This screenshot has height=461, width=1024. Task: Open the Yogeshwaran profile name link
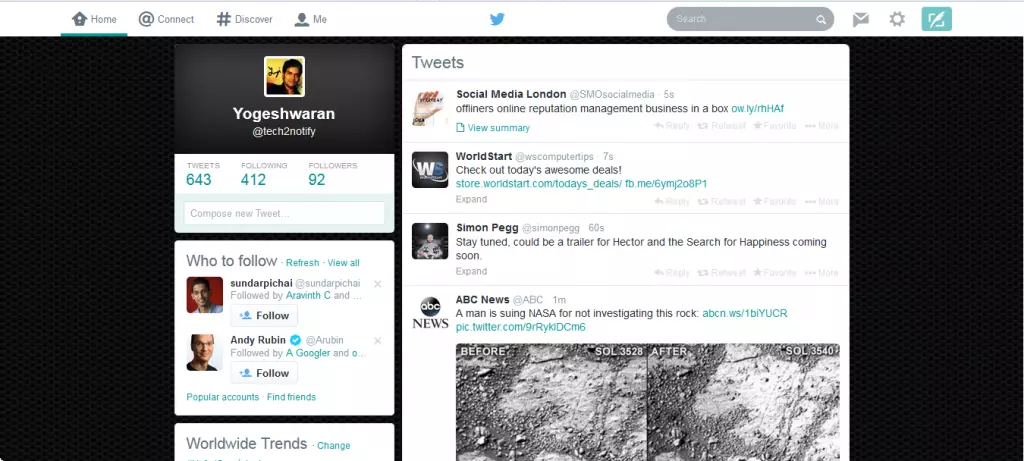284,114
